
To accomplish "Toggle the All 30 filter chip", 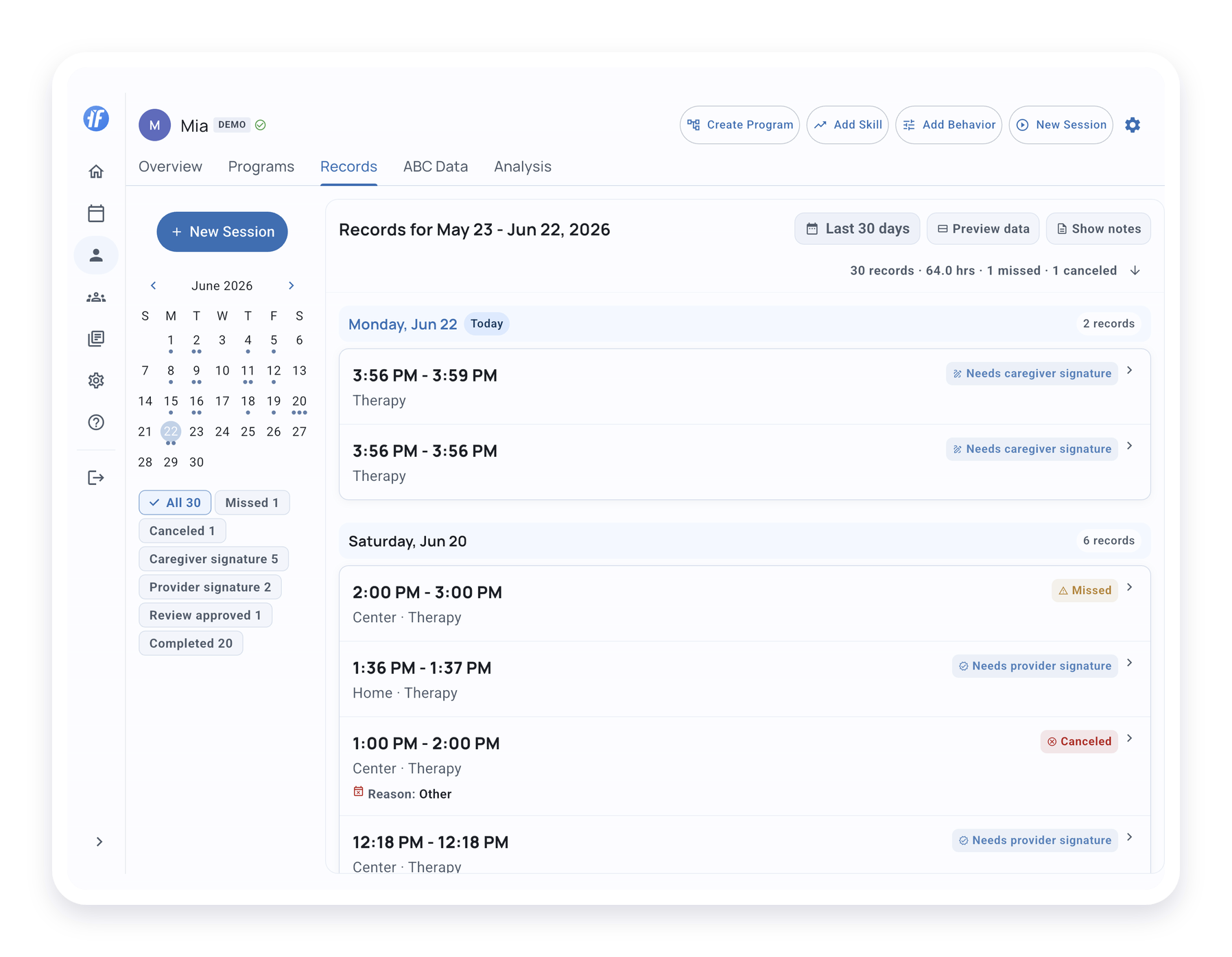I will click(x=175, y=503).
